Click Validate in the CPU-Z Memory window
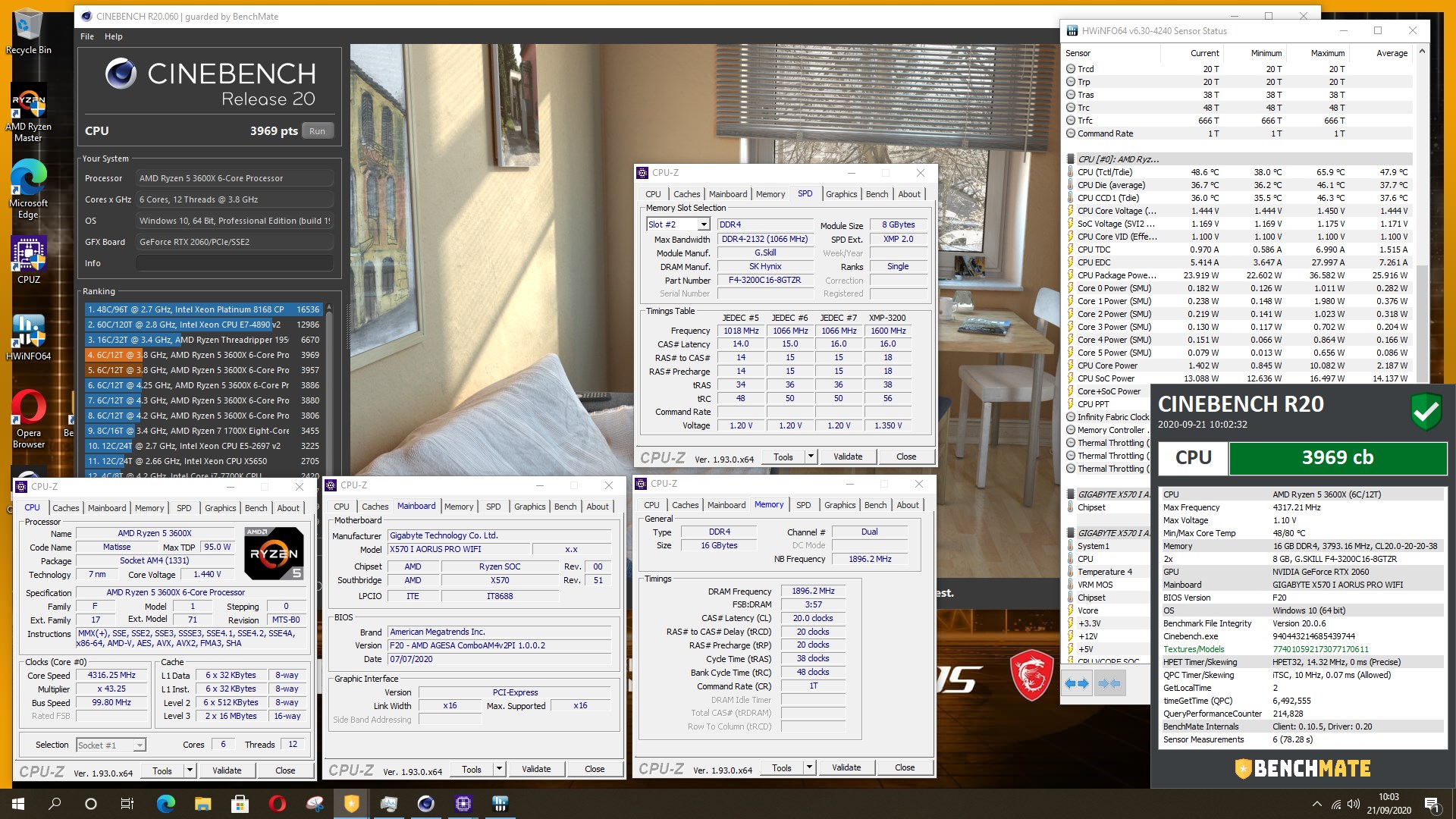Image resolution: width=1456 pixels, height=819 pixels. coord(846,767)
